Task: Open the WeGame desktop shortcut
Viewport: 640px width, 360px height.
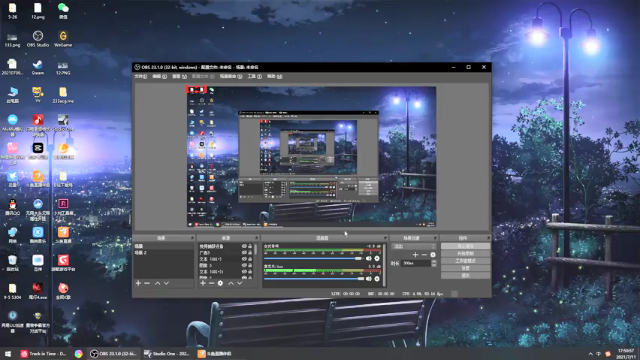Action: 63,39
